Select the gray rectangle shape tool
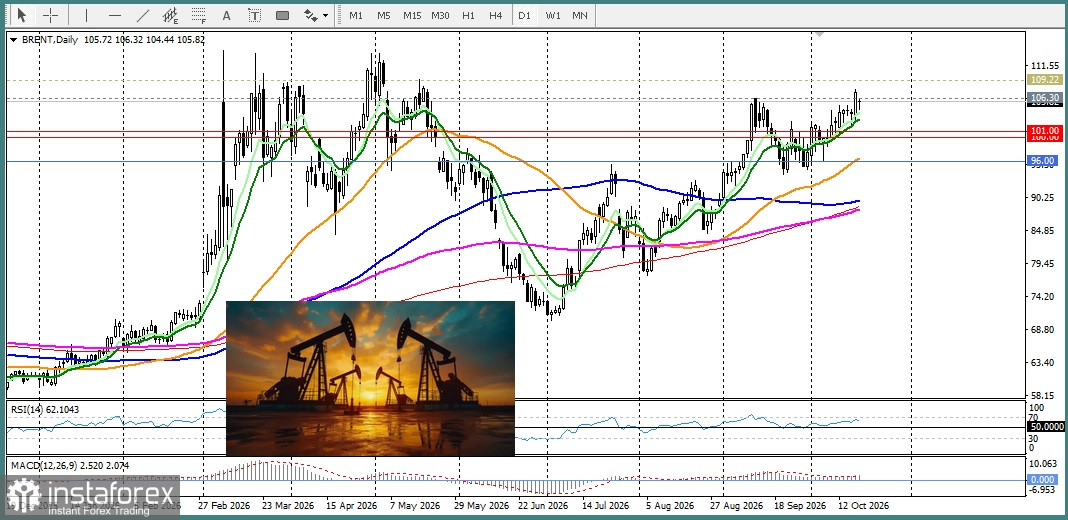1068x520 pixels. point(283,15)
